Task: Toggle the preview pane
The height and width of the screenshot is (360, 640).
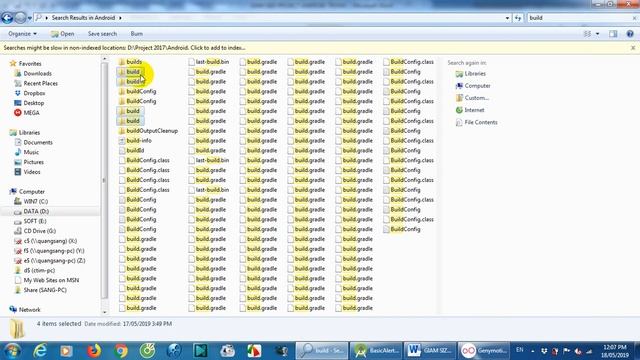Action: coord(613,34)
